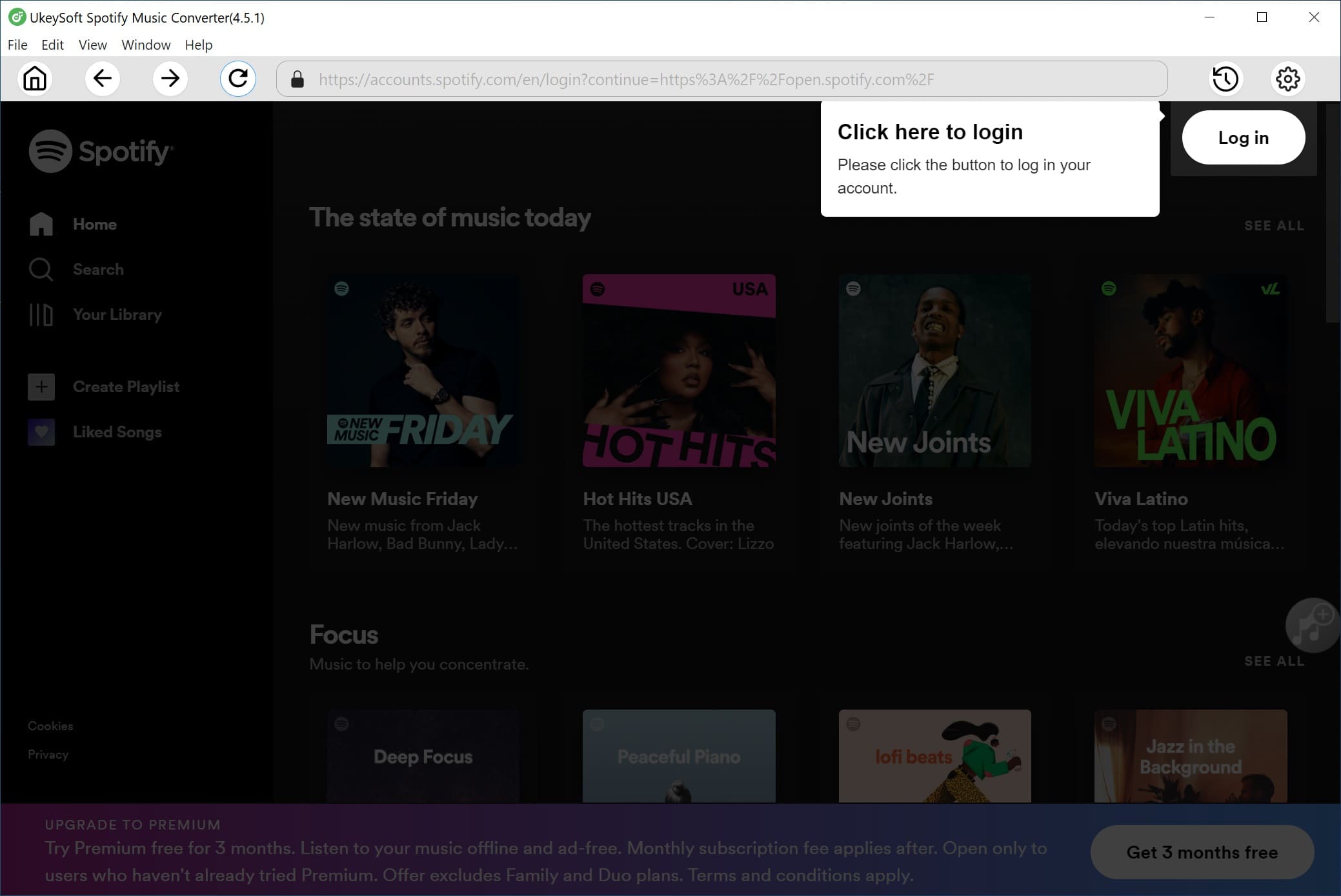
Task: Click the Get 3 months free button
Action: coord(1202,852)
